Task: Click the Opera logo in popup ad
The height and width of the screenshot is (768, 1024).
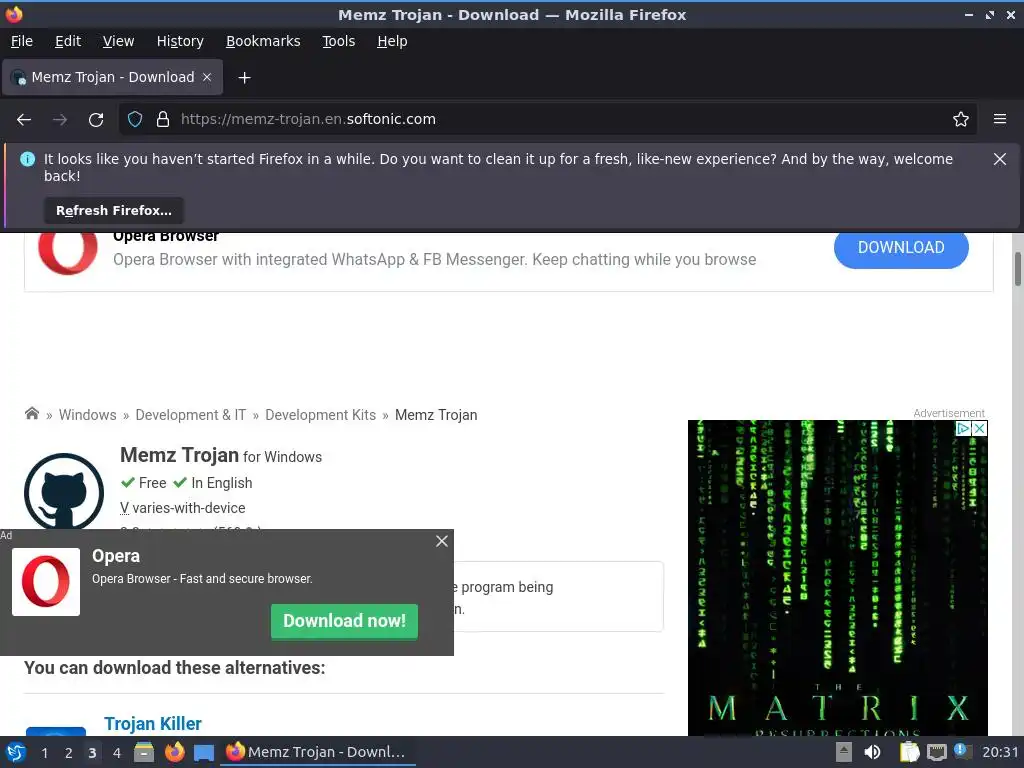Action: pyautogui.click(x=46, y=582)
